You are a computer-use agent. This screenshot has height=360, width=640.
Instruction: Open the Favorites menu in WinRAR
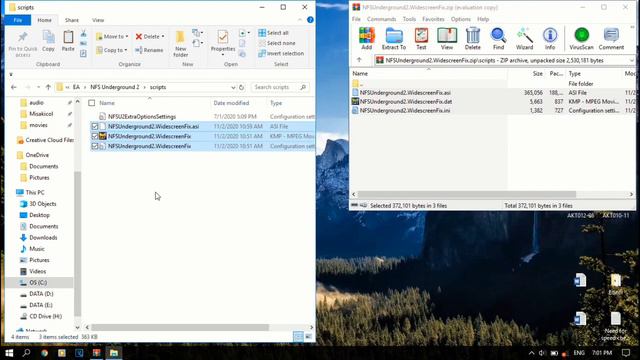coord(433,19)
